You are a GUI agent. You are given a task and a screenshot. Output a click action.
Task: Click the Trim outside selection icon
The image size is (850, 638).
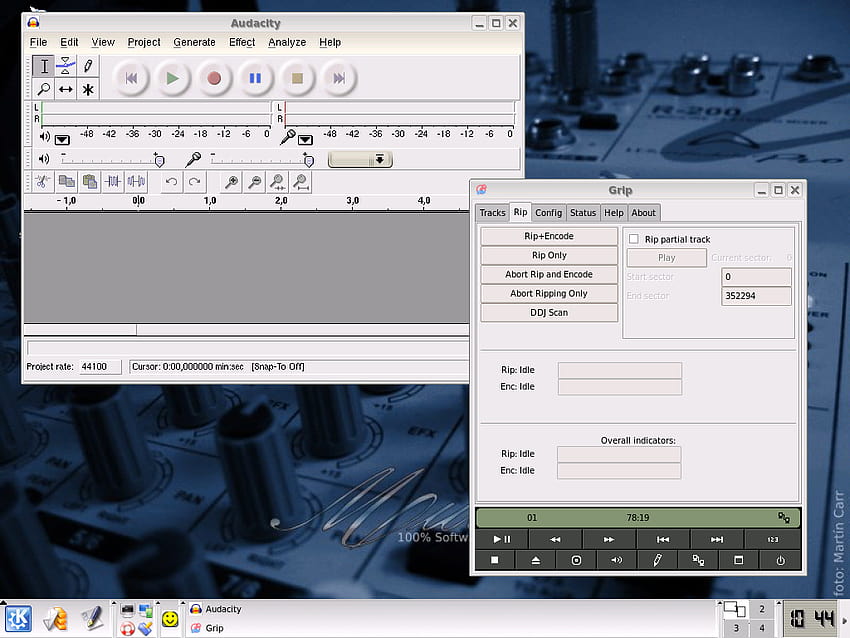[113, 182]
